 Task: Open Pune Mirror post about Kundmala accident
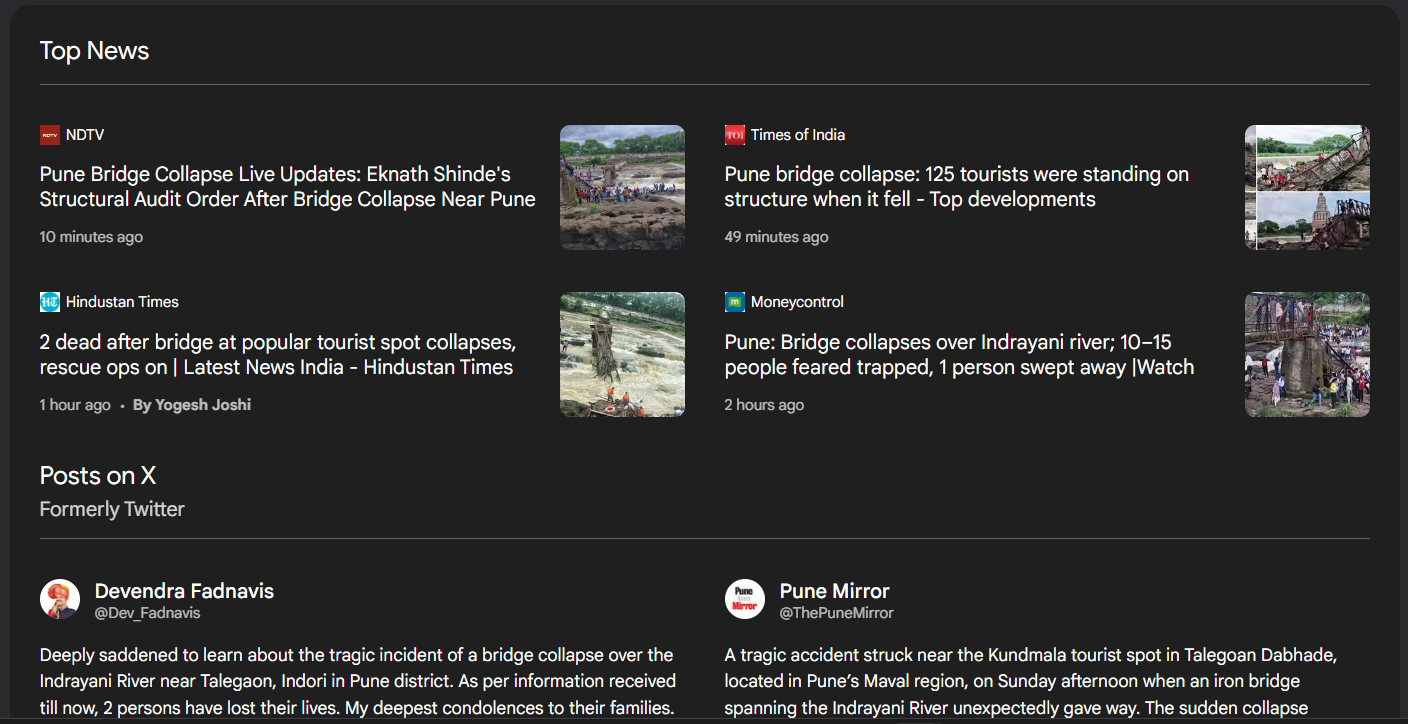point(1030,682)
